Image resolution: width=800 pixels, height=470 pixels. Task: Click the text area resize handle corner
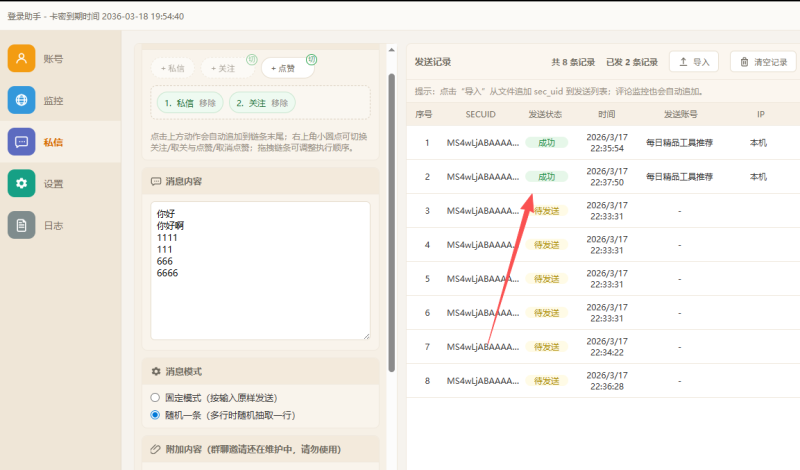tap(366, 336)
